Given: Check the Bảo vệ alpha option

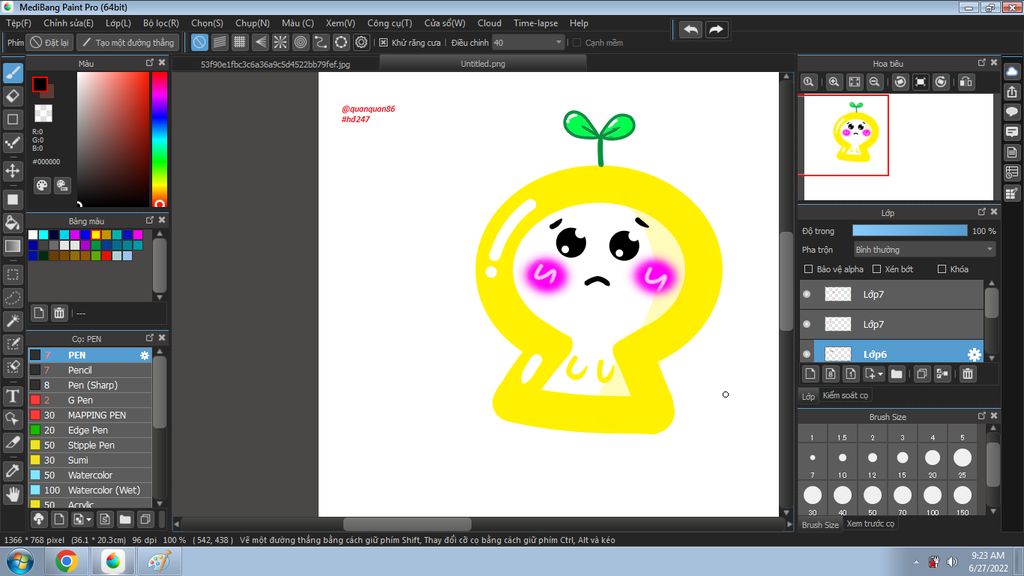Looking at the screenshot, I should (808, 269).
